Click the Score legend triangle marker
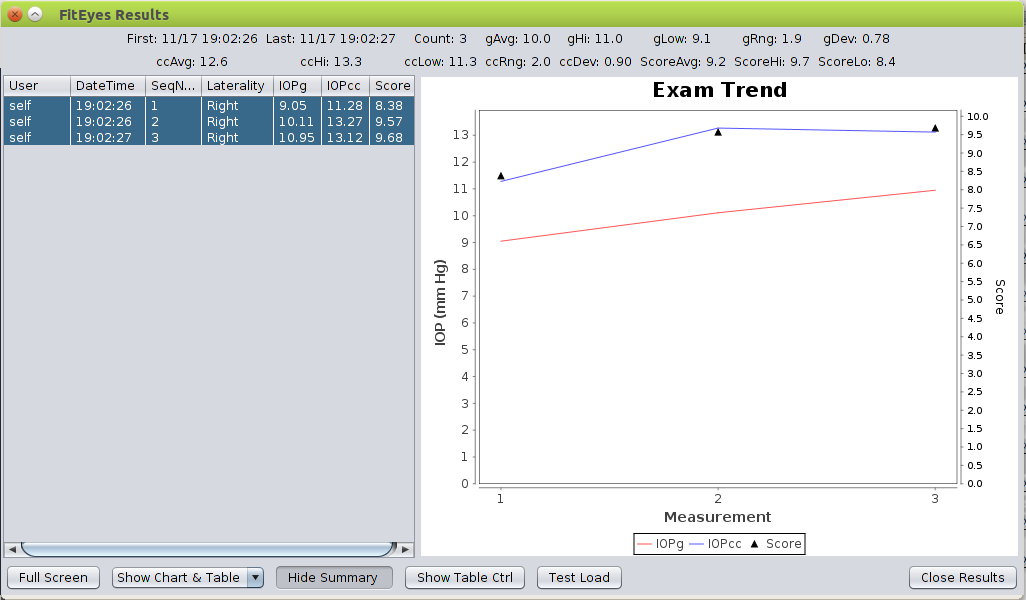 (754, 544)
